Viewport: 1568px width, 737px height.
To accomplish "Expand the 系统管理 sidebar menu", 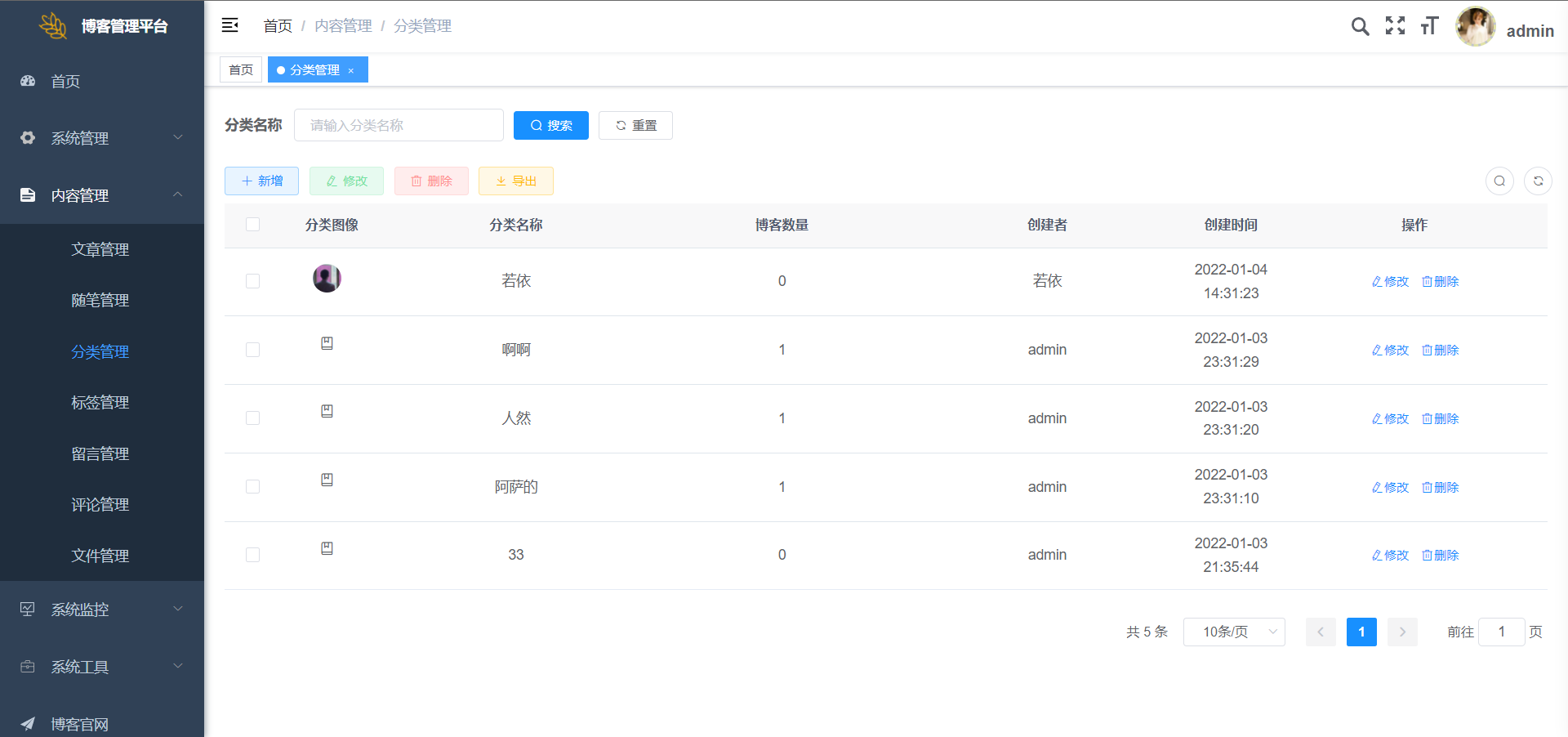I will [x=102, y=138].
